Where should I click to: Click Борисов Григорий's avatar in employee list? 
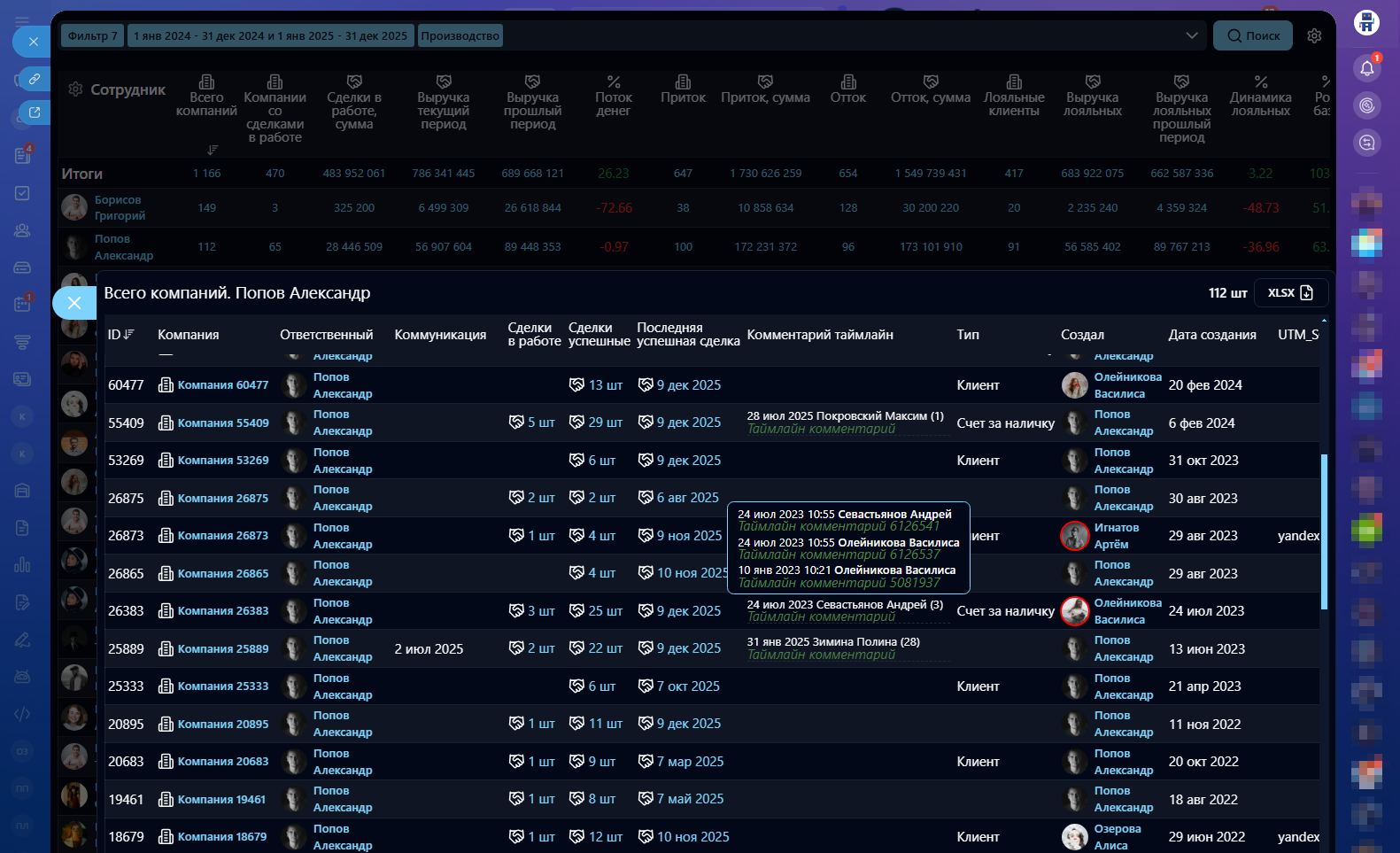tap(74, 208)
